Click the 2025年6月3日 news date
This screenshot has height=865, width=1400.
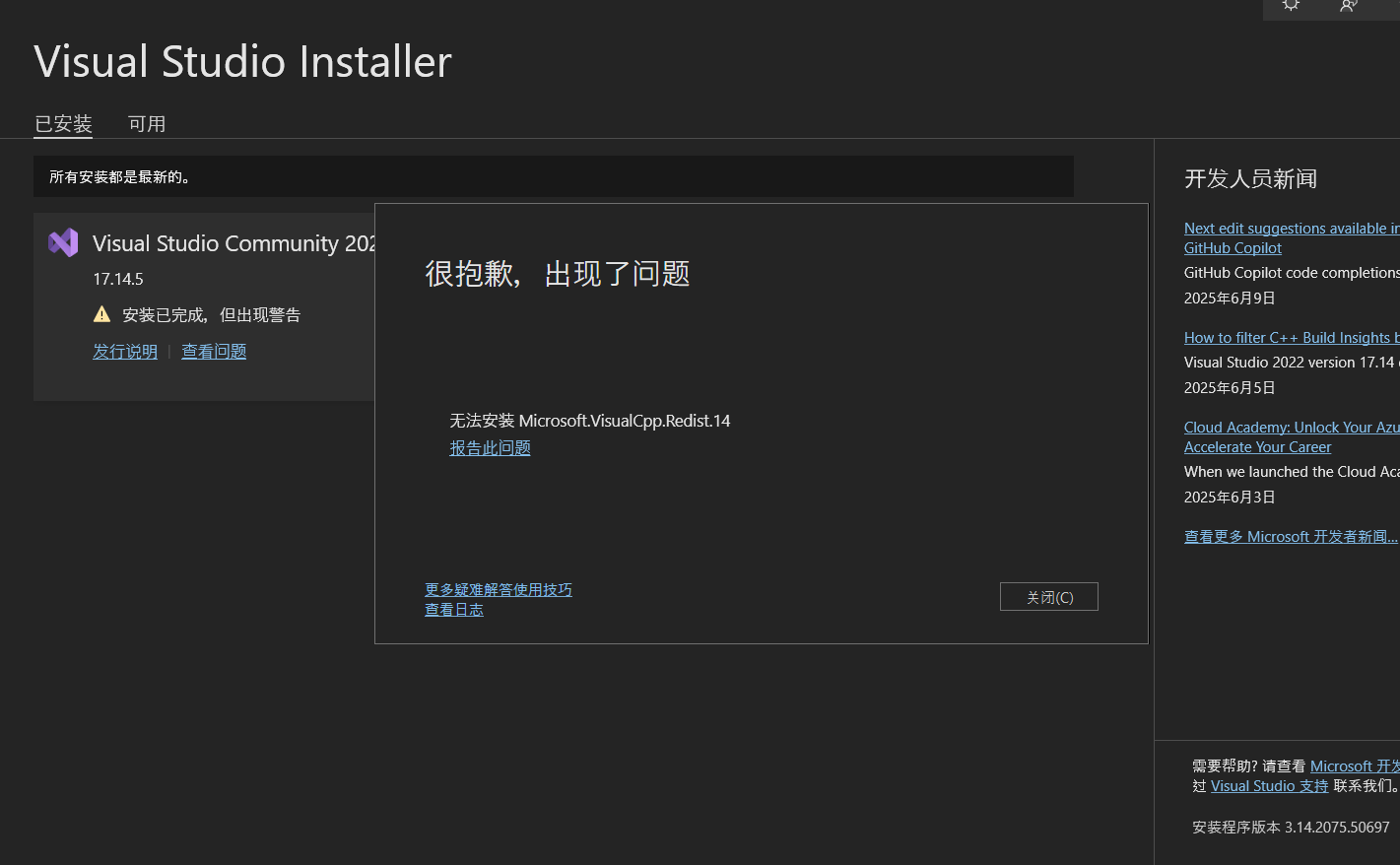1230,498
